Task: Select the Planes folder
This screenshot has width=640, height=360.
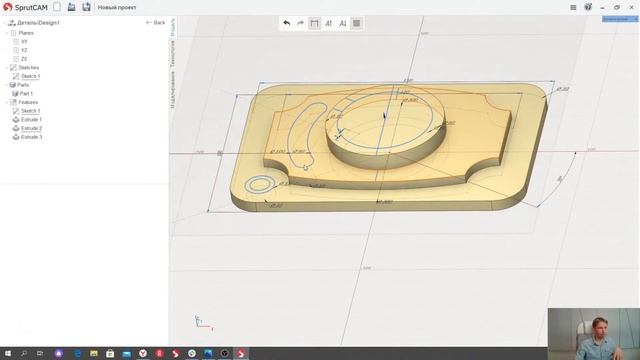Action: click(26, 33)
